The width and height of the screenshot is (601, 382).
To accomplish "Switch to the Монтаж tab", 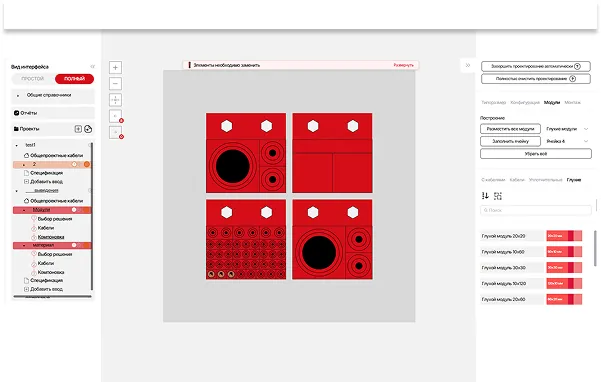I will [x=573, y=103].
